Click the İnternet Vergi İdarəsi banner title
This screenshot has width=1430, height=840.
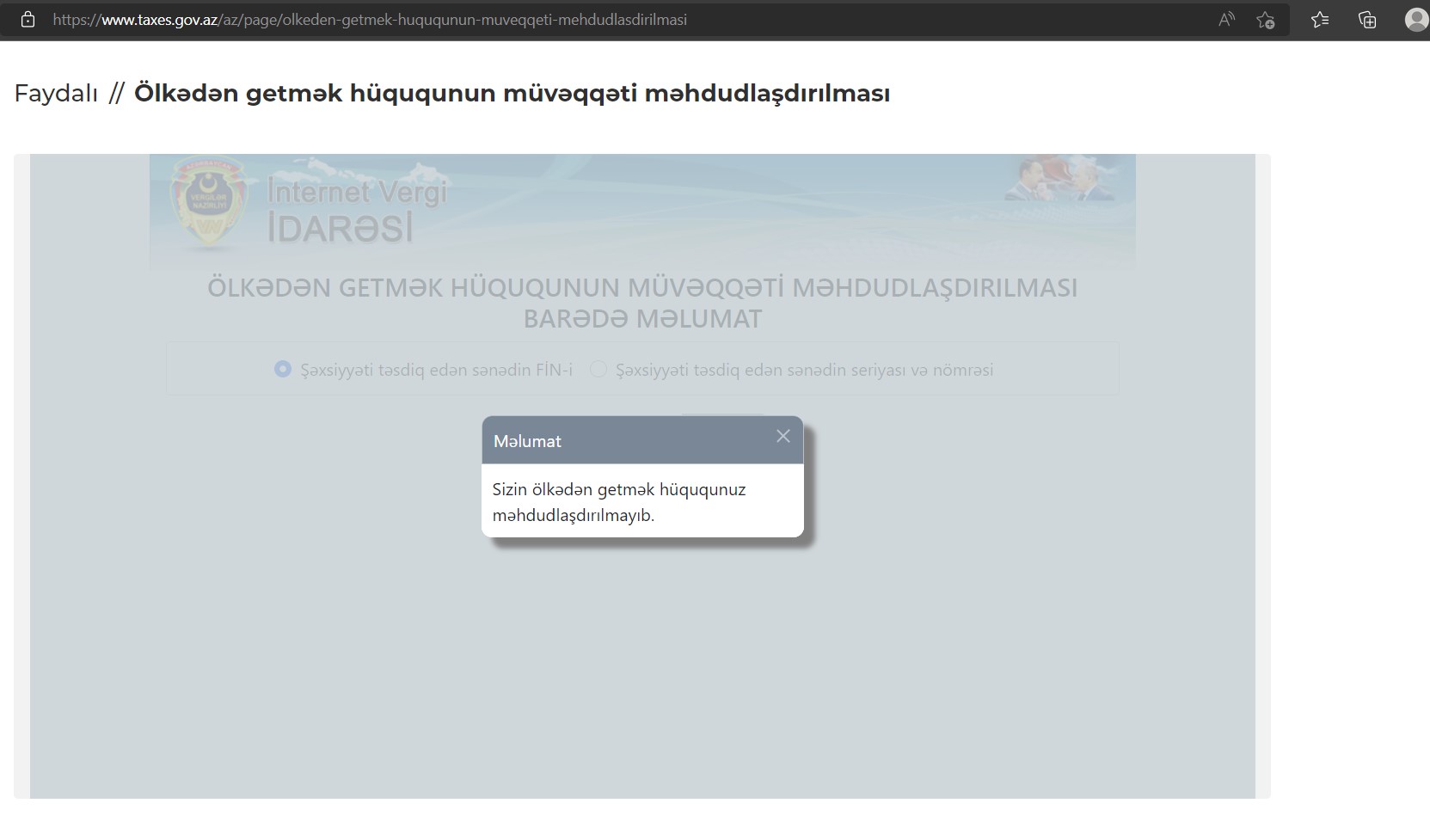[x=356, y=211]
